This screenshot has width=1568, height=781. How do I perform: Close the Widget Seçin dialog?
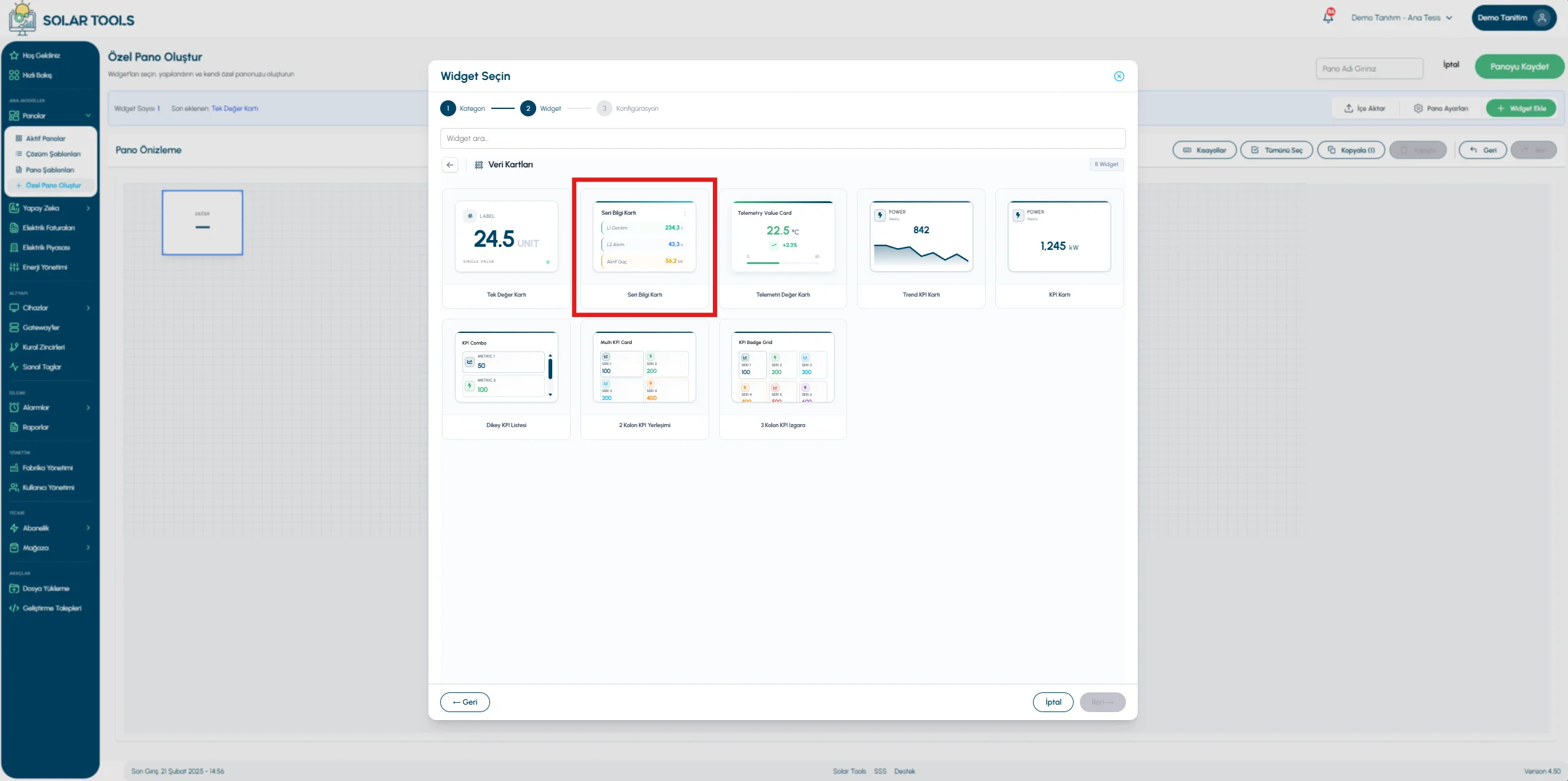click(x=1119, y=76)
